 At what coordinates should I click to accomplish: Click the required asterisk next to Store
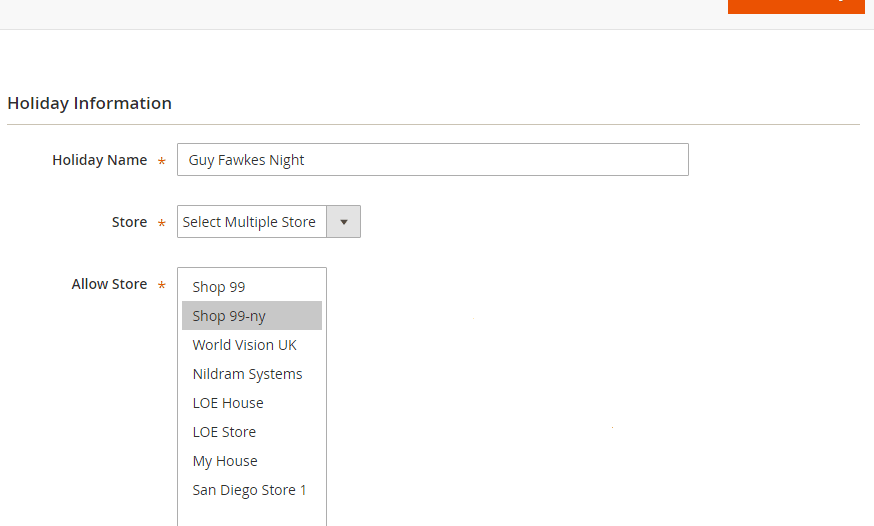coord(162,224)
